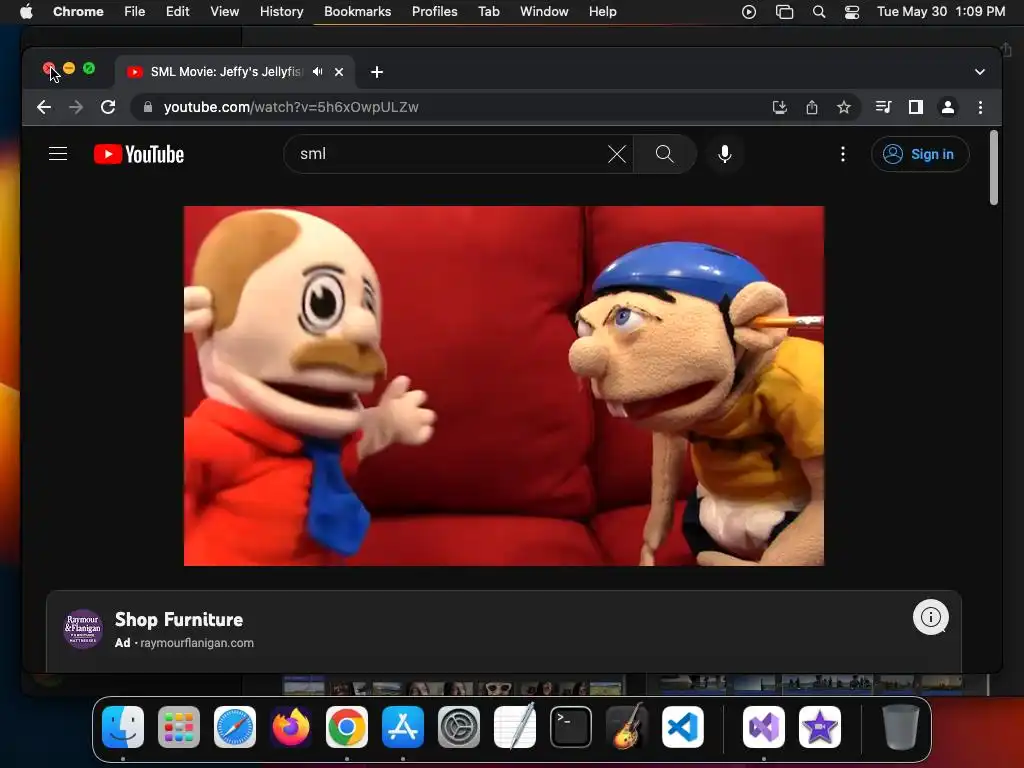This screenshot has width=1024, height=768.
Task: Clear the search text with X icon
Action: click(616, 154)
